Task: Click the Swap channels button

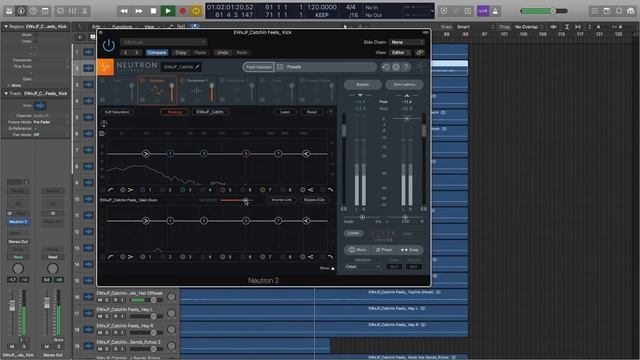Action: point(409,250)
